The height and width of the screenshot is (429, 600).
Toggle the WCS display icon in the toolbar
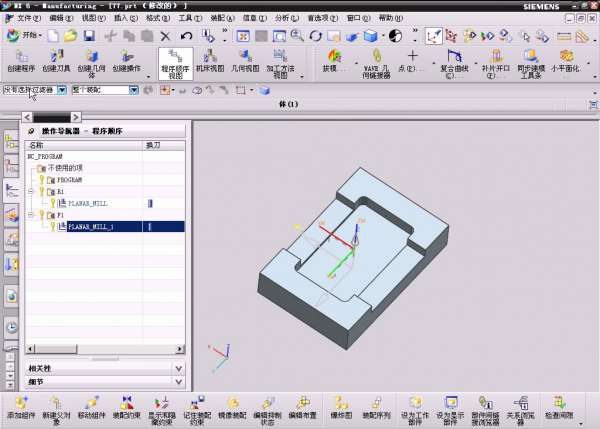coord(434,36)
